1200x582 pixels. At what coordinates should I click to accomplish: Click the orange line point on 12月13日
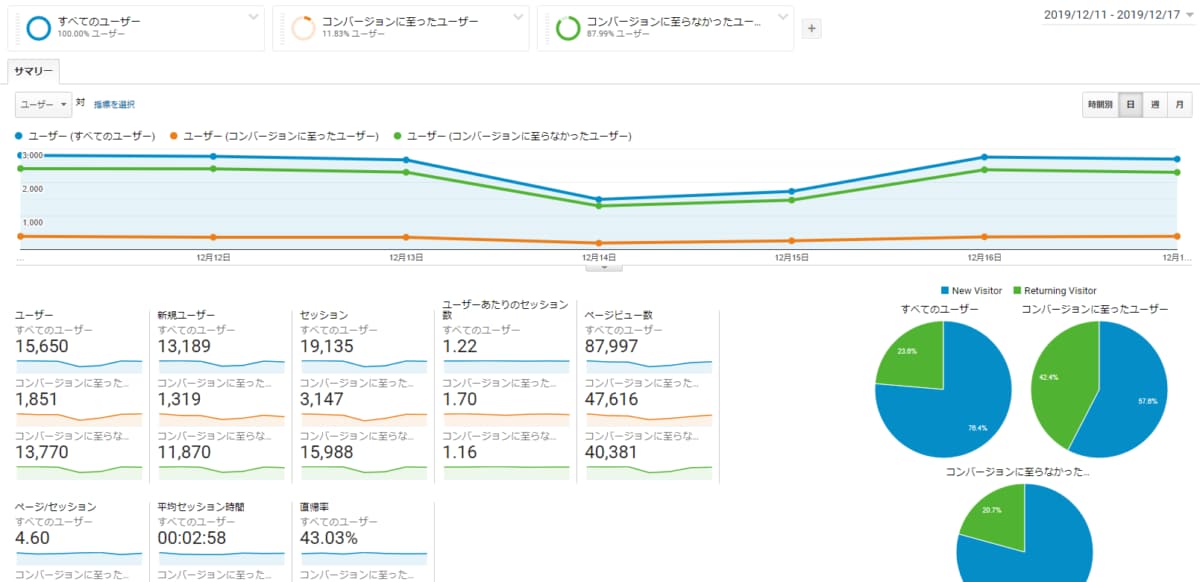[405, 237]
